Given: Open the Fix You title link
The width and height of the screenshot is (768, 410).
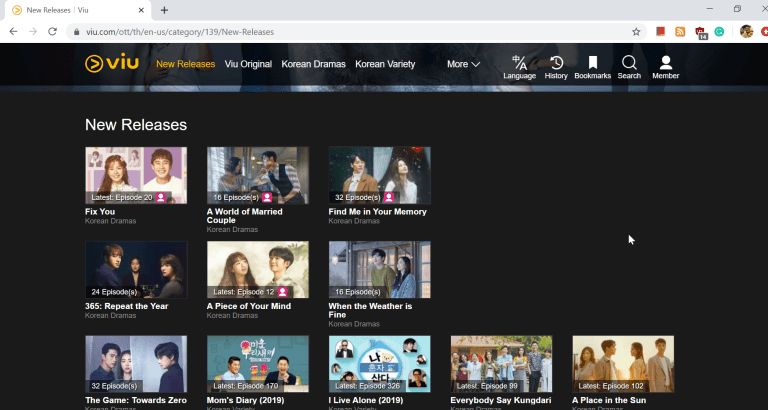Looking at the screenshot, I should coord(100,212).
